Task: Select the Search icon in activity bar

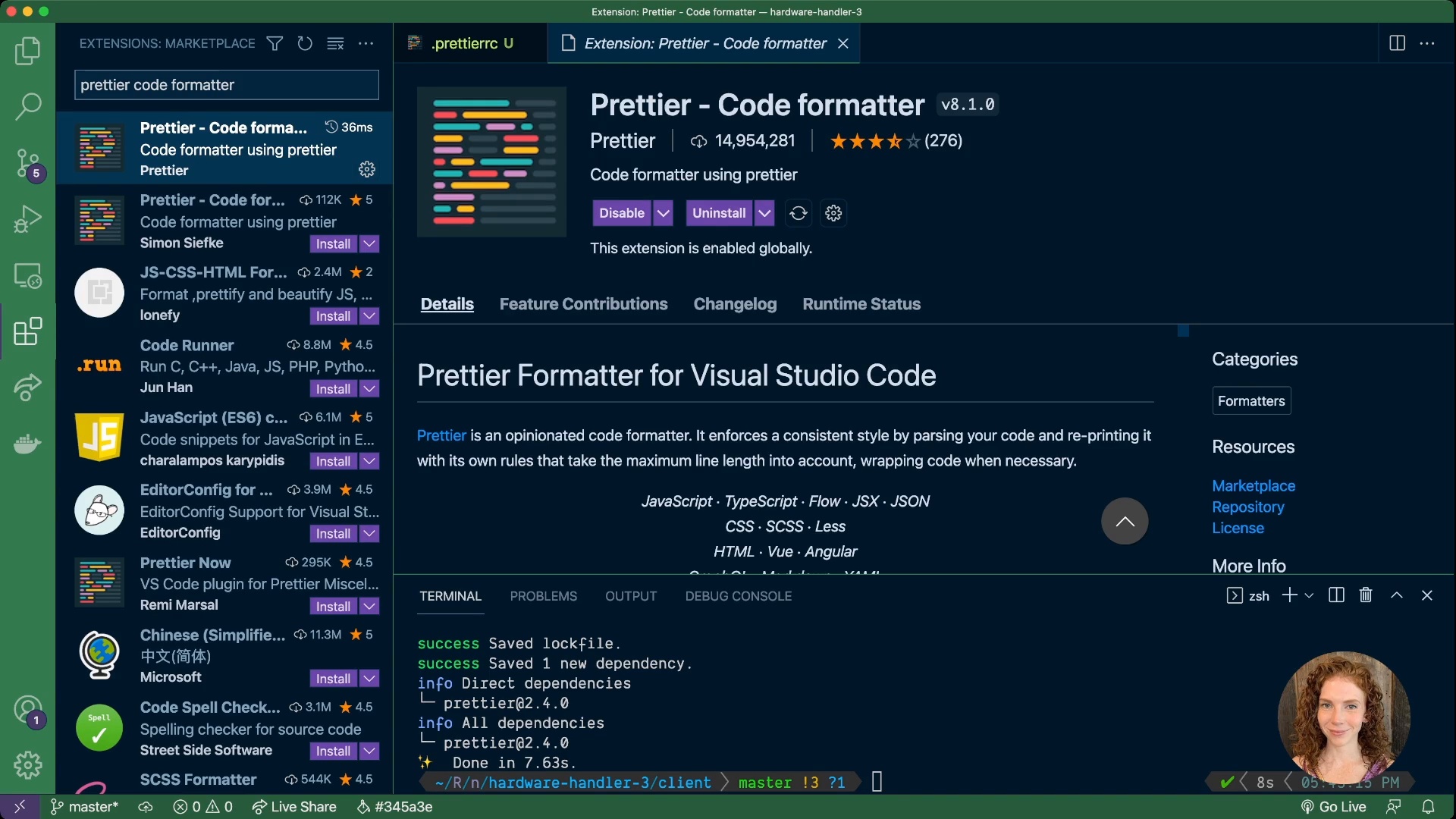Action: point(27,105)
